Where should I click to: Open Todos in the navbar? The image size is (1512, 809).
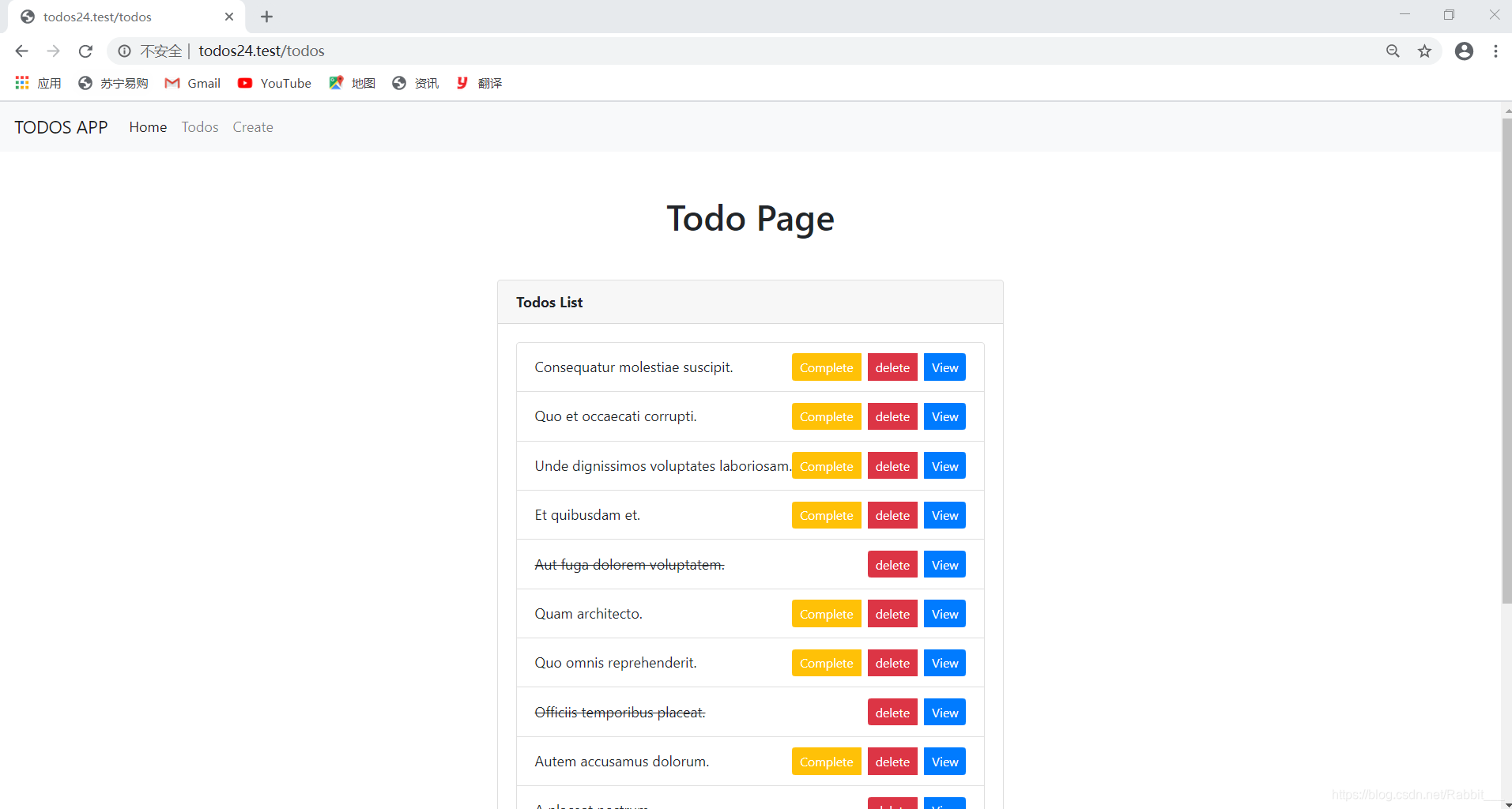click(200, 127)
